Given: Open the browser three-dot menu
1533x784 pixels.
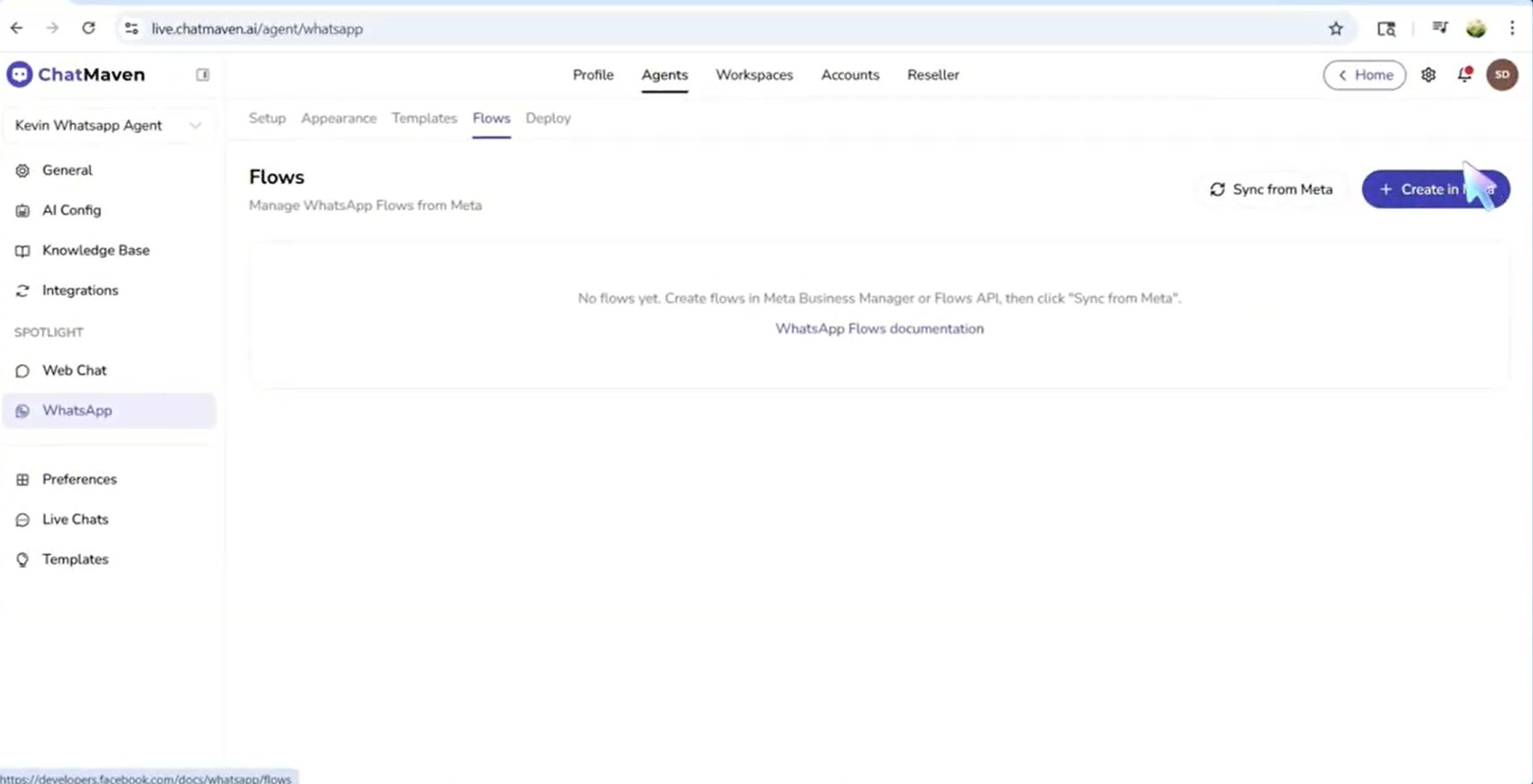Looking at the screenshot, I should coord(1512,28).
